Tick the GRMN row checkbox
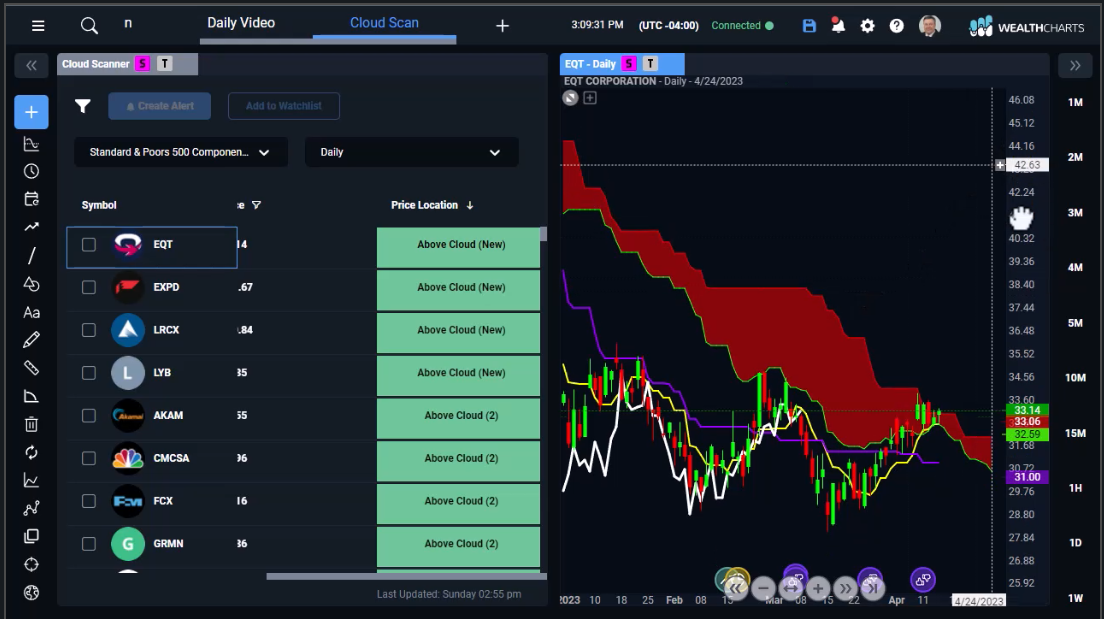 89,544
